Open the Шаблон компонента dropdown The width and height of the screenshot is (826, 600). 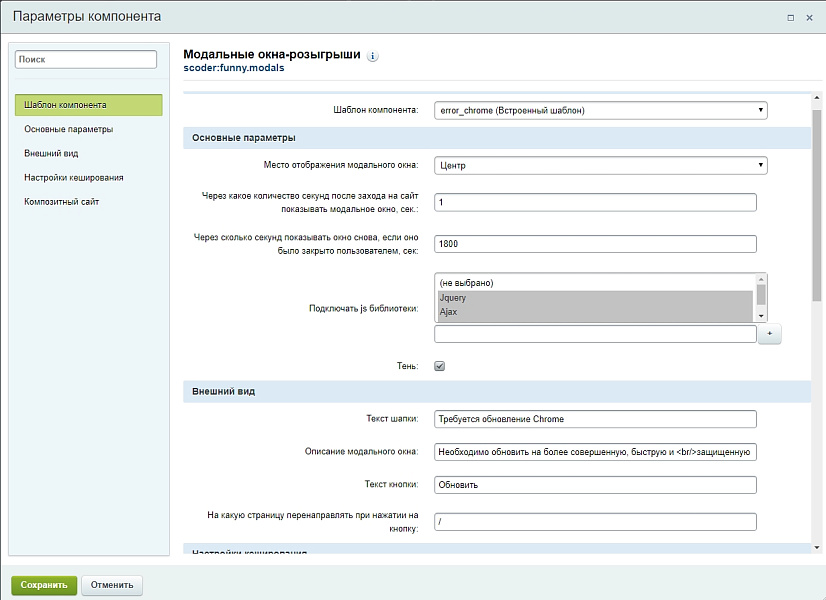600,110
